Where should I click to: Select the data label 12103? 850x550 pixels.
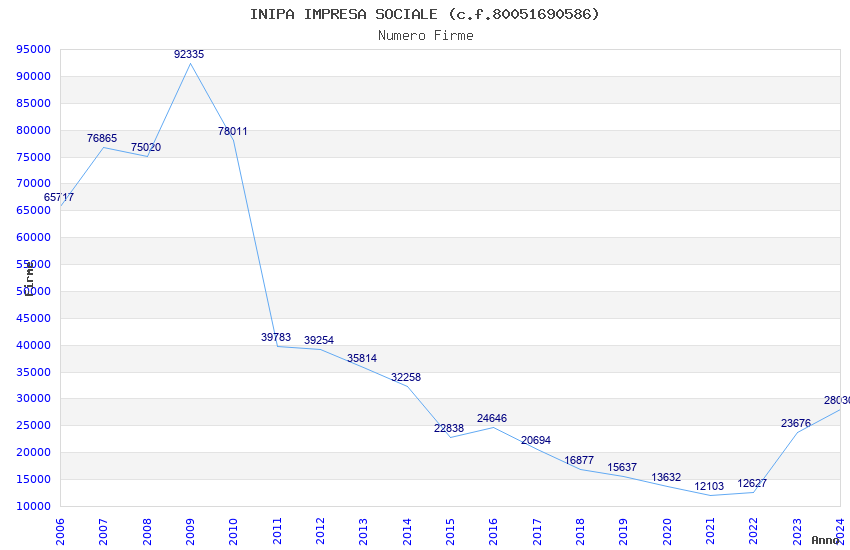[709, 486]
